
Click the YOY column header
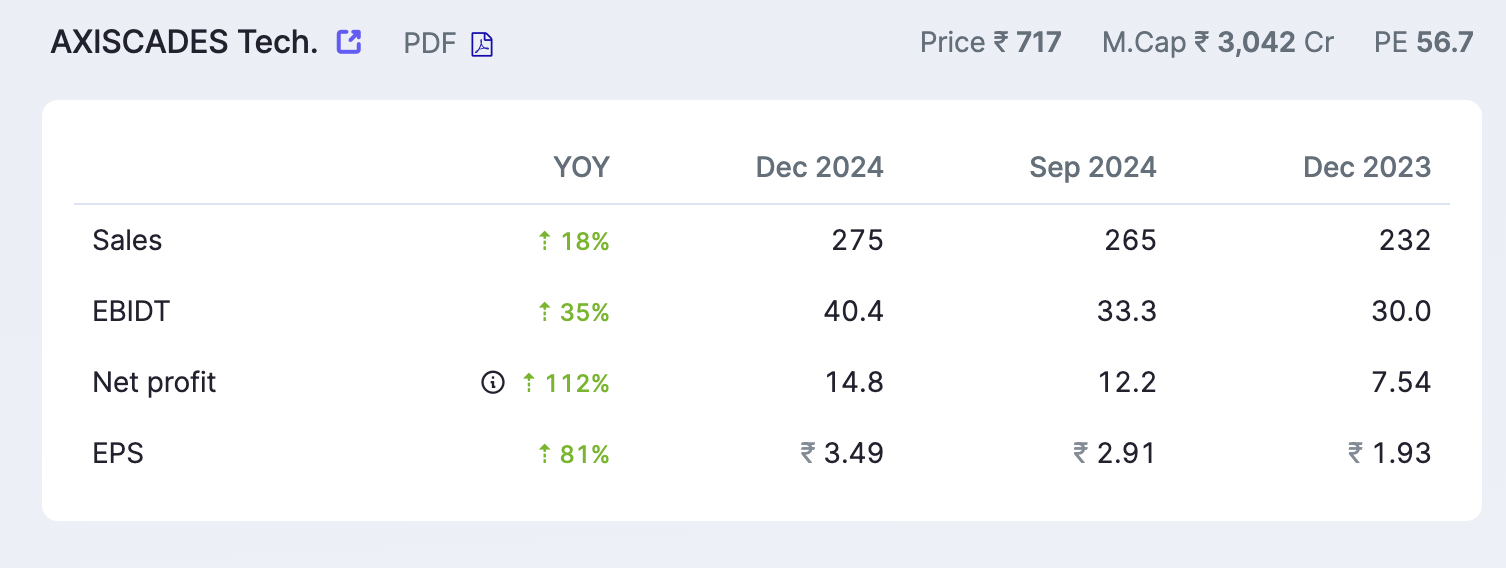(x=582, y=167)
